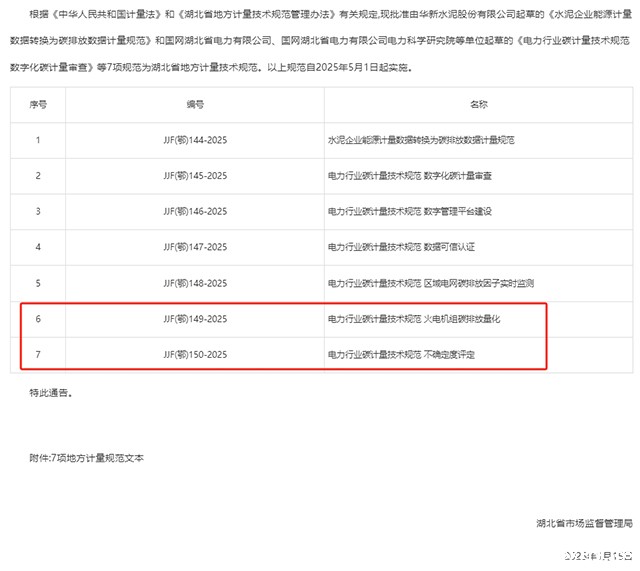Click the 数据可信认证 specification name
This screenshot has width=640, height=571.
[452, 247]
